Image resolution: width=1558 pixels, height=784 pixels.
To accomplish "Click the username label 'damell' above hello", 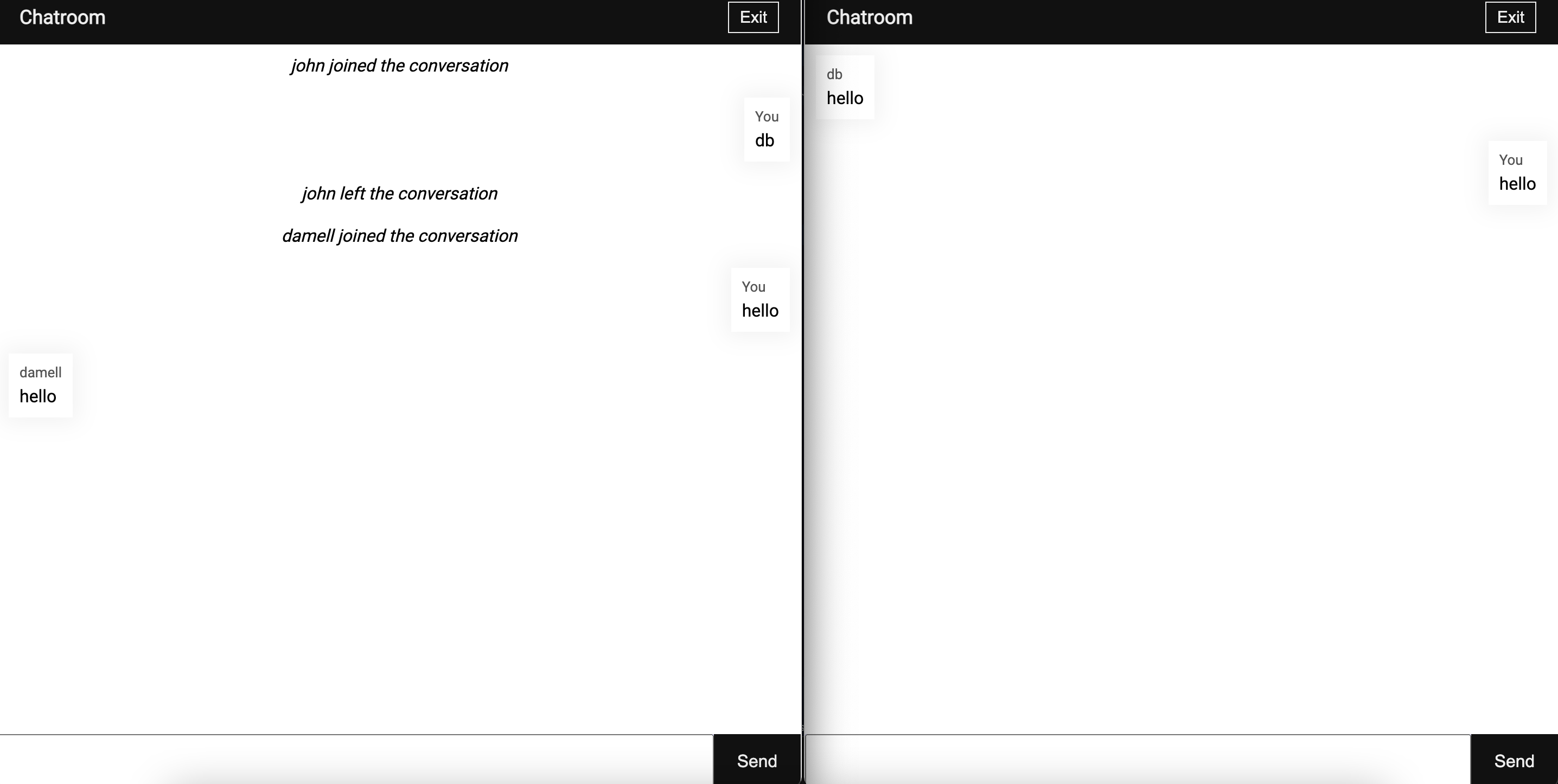I will point(40,372).
